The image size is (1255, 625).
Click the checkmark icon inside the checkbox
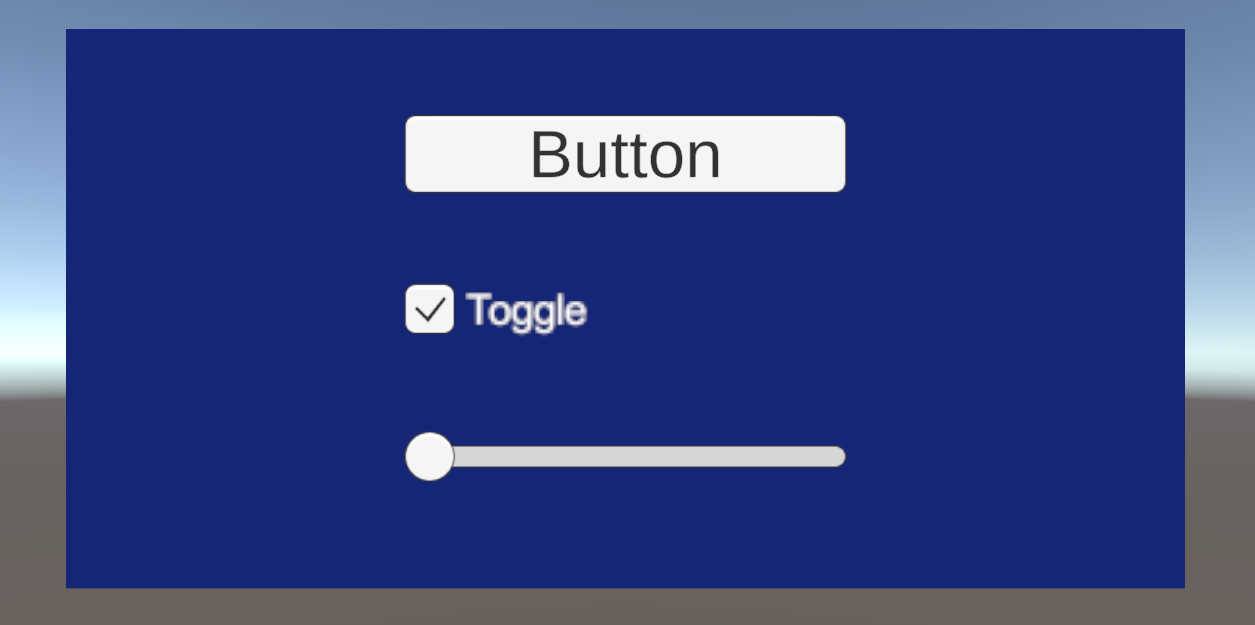coord(430,310)
